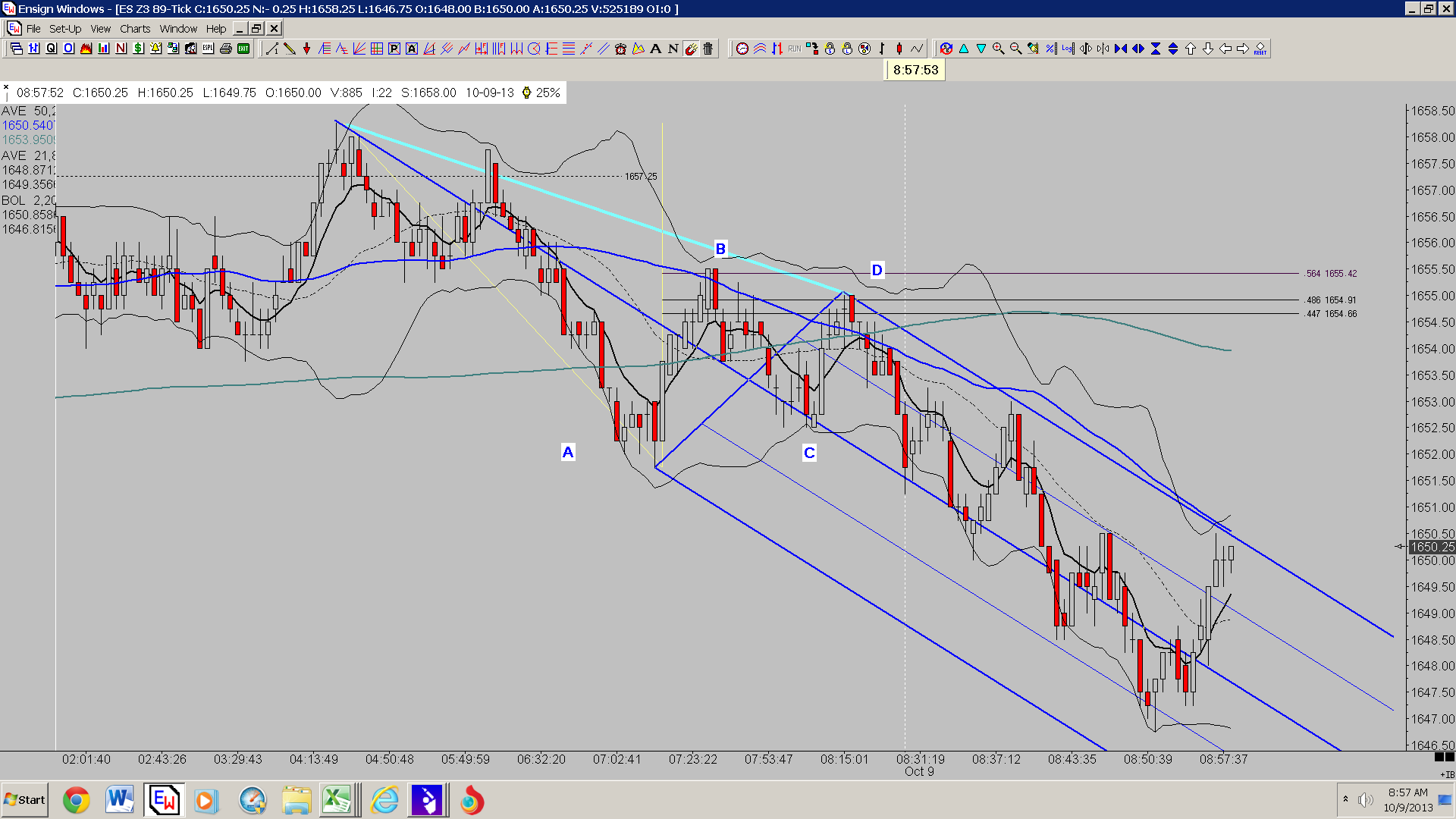Click the label B on the chart
Screen dimensions: 1456x819
click(x=720, y=249)
